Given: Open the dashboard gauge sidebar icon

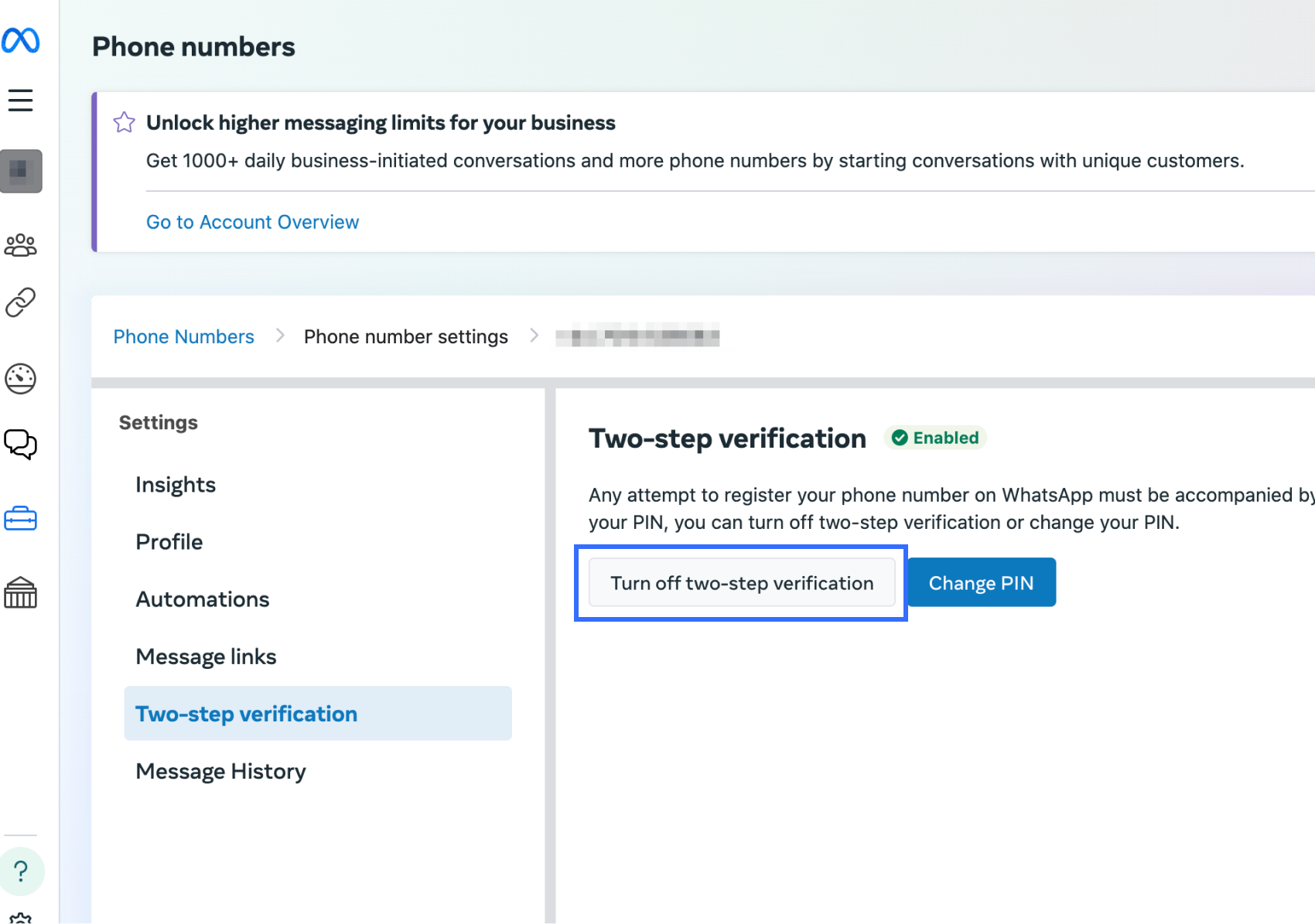Looking at the screenshot, I should pos(21,378).
